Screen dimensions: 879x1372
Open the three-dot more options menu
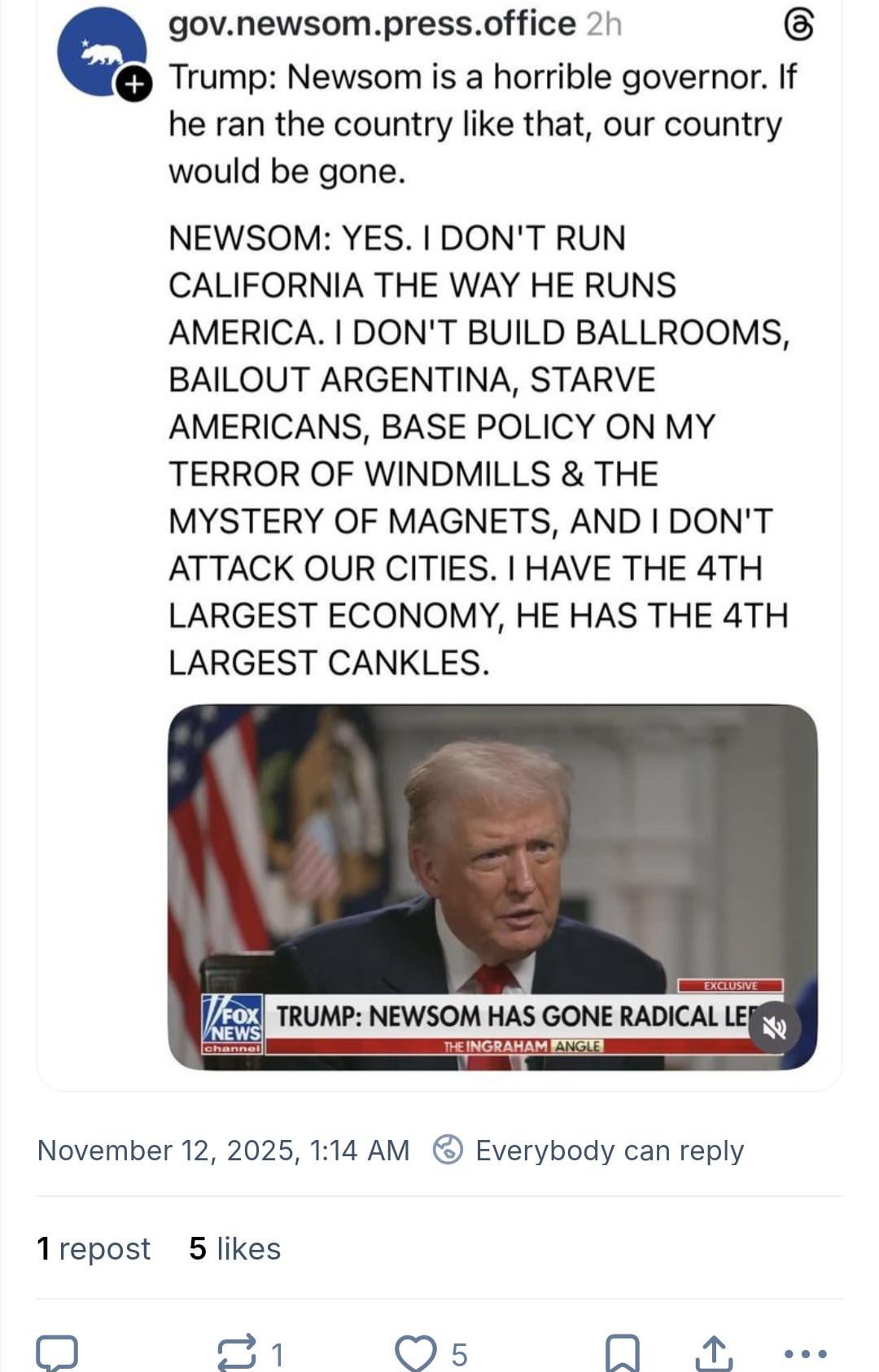pos(806,1353)
